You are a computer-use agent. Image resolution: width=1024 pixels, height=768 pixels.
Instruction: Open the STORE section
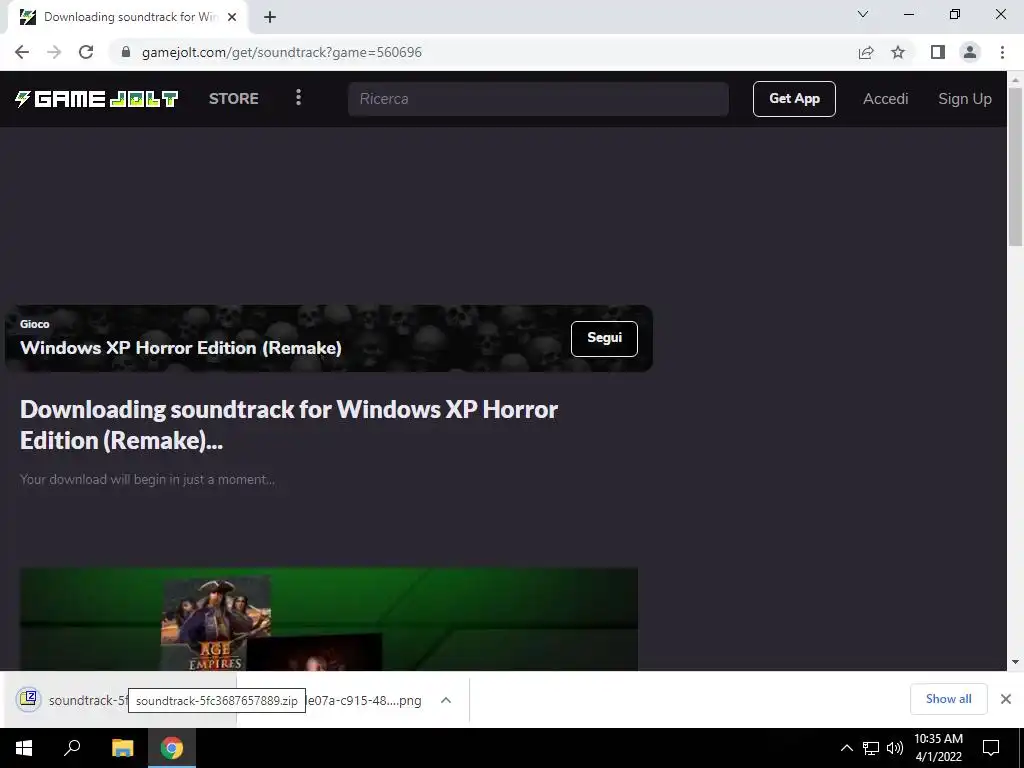[234, 99]
